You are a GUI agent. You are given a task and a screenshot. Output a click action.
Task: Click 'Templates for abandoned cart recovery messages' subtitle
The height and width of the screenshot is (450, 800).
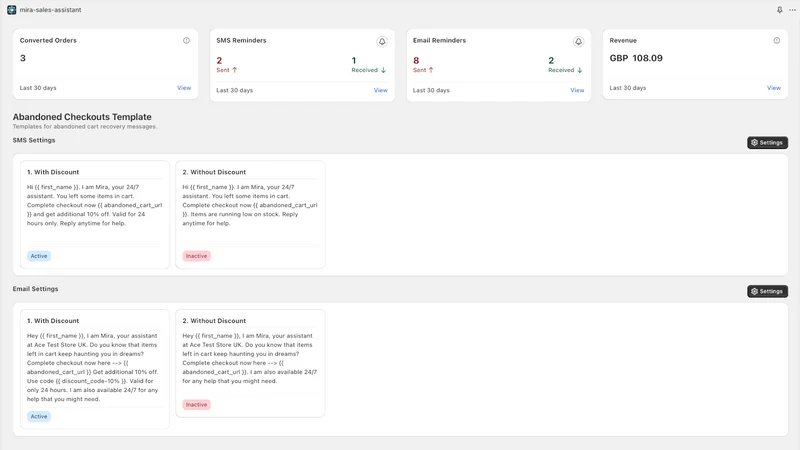[x=85, y=127]
